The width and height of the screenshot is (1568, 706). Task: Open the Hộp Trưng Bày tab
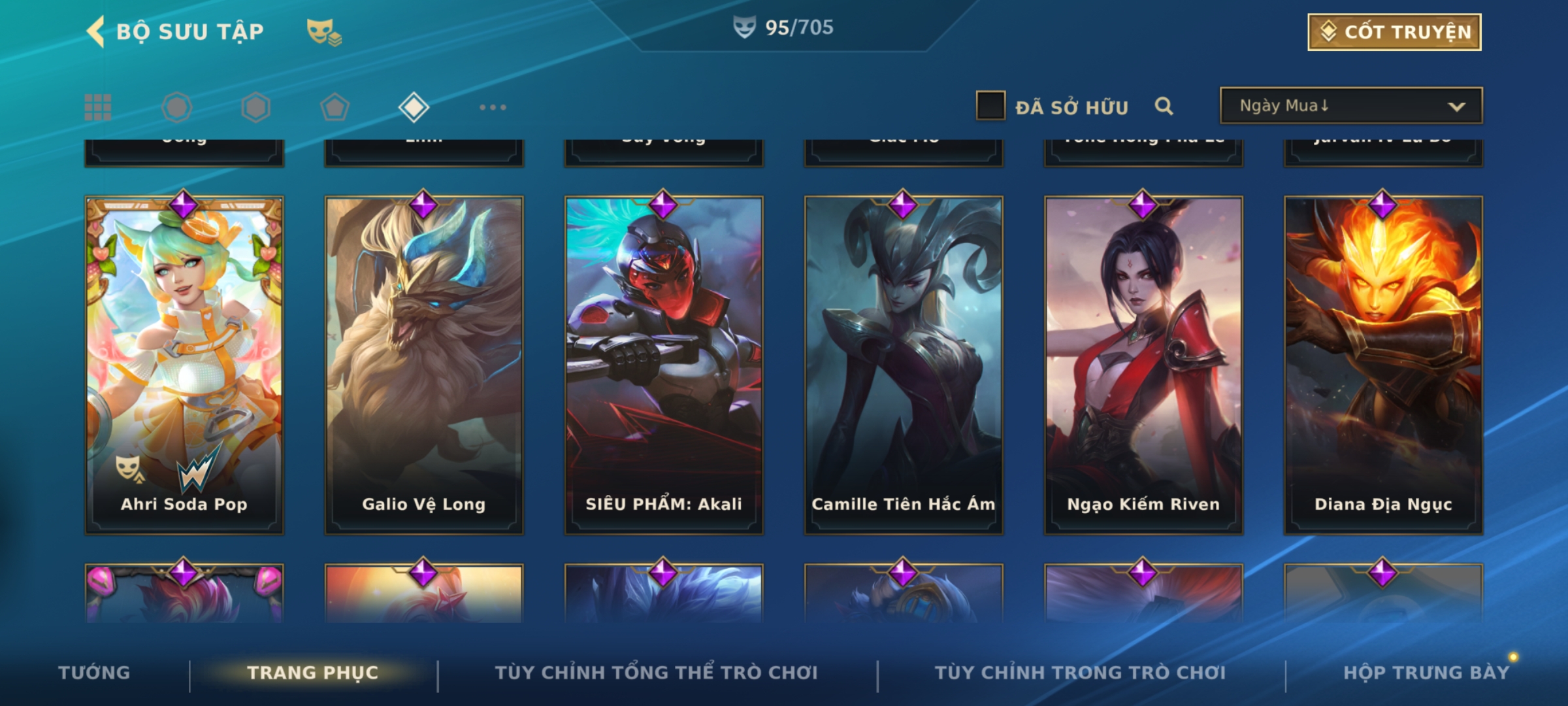click(1426, 673)
